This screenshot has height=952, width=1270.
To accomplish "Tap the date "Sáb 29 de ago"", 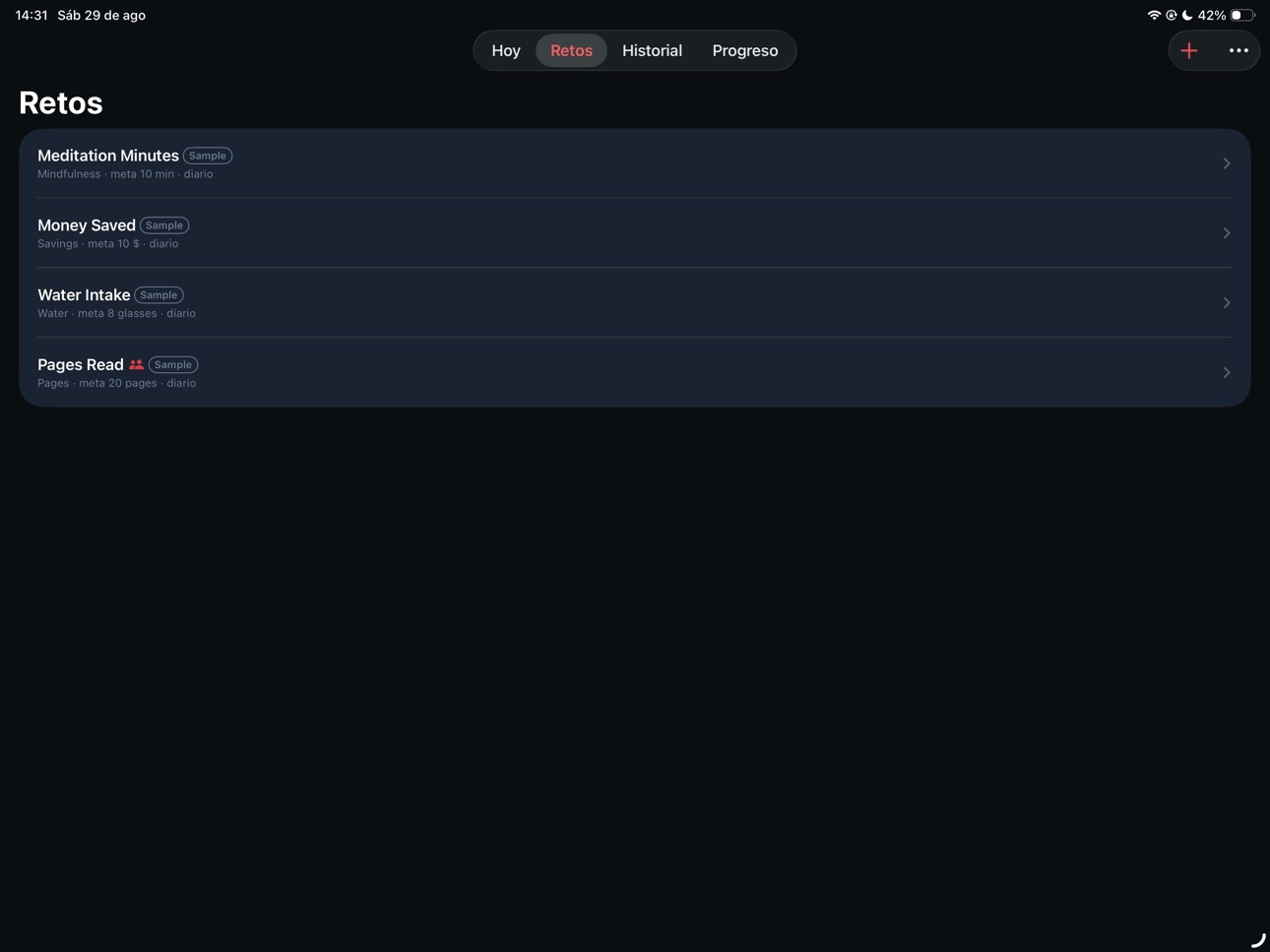I will click(x=101, y=15).
